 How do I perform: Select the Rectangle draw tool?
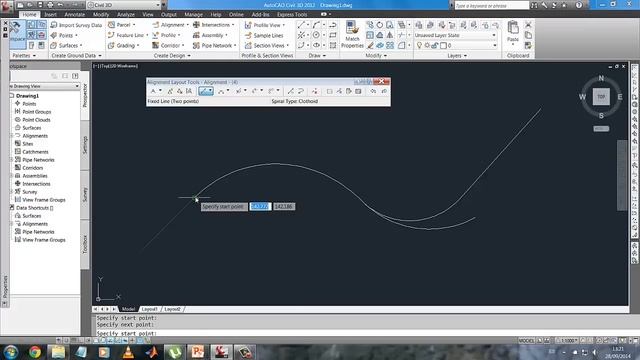(333, 35)
